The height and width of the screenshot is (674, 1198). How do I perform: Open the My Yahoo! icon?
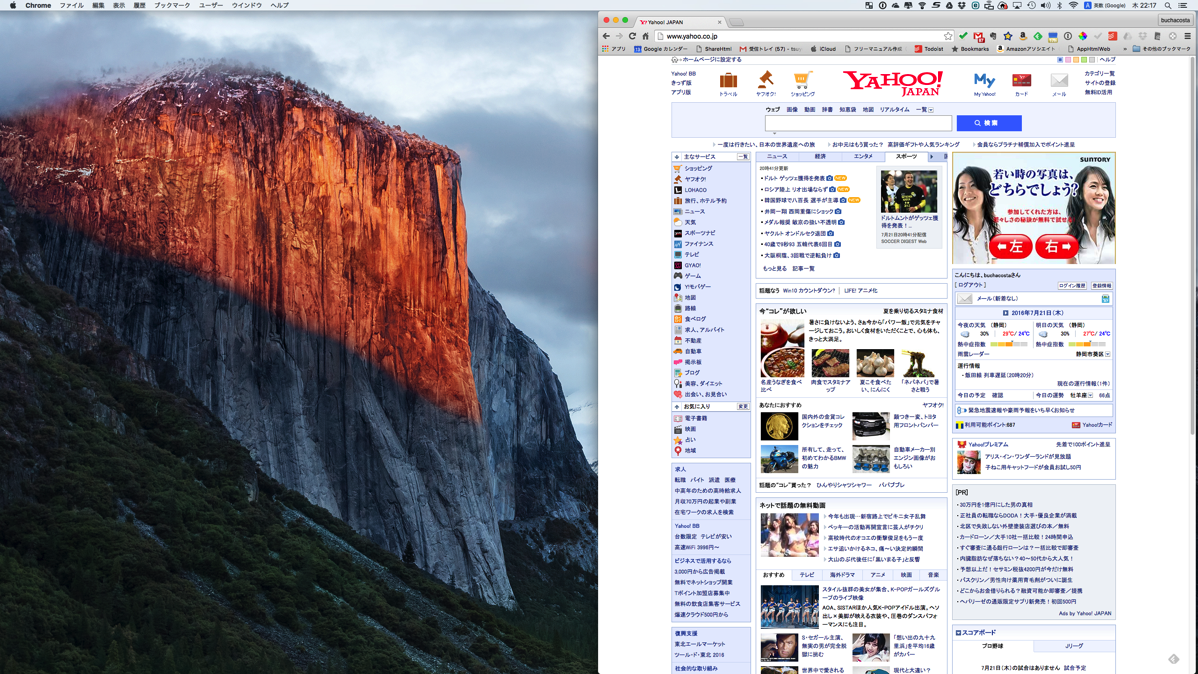[x=984, y=83]
